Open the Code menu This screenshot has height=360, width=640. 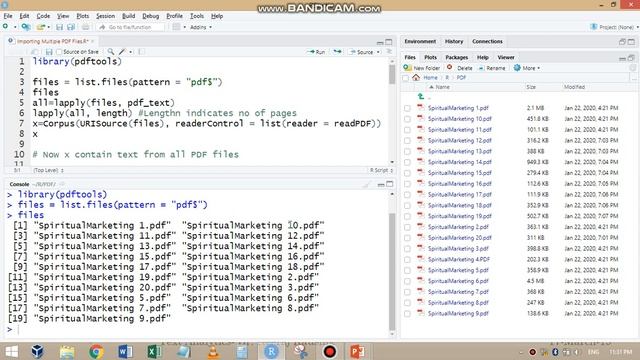pyautogui.click(x=43, y=16)
